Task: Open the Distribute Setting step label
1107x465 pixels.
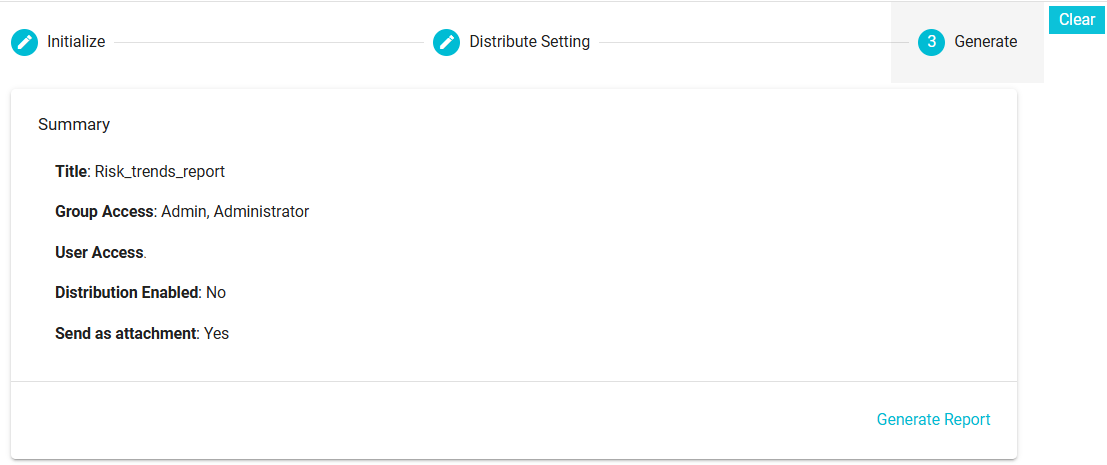Action: [x=529, y=42]
